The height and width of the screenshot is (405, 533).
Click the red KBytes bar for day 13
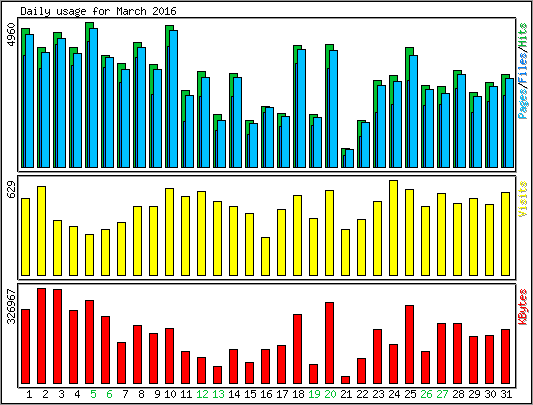point(218,375)
